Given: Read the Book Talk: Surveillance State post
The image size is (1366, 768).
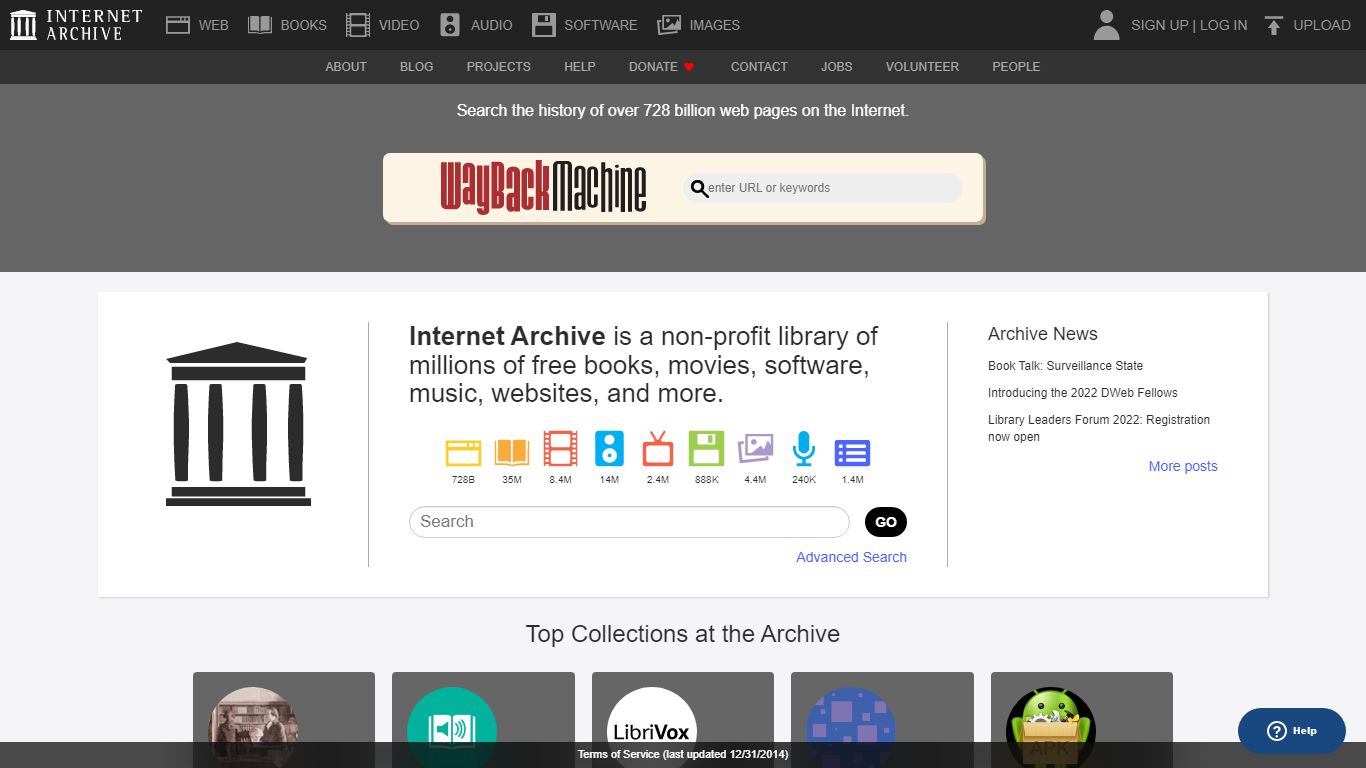Looking at the screenshot, I should click(x=1065, y=366).
